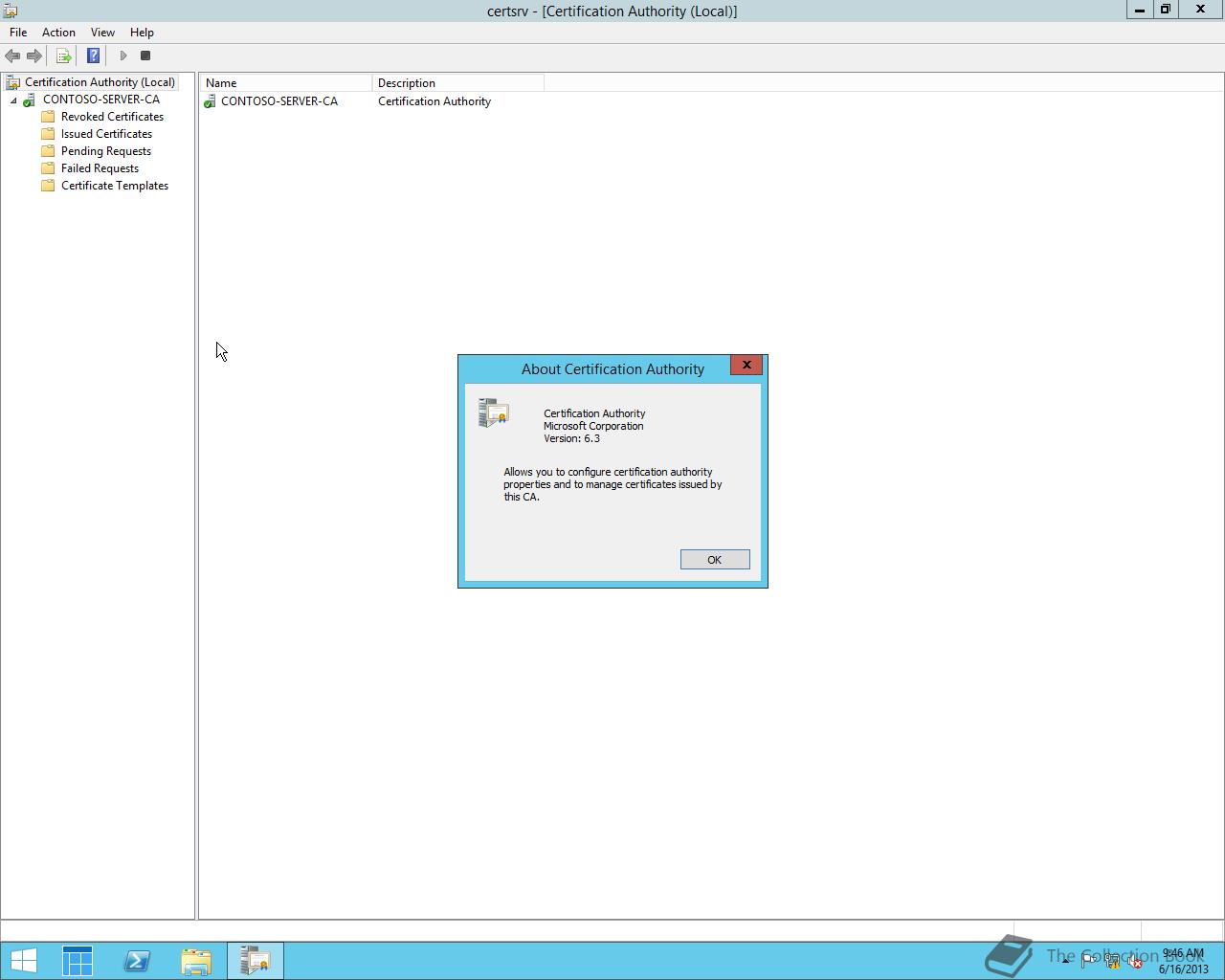Click the Back arrow toolbar icon
Image resolution: width=1225 pixels, height=980 pixels.
click(12, 56)
